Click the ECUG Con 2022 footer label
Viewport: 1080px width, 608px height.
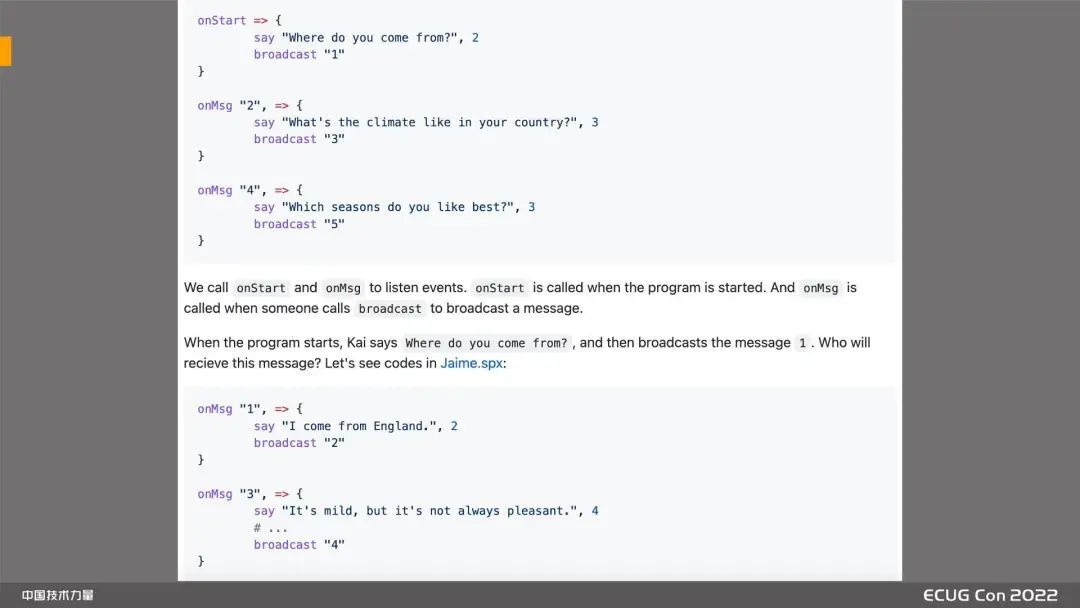pyautogui.click(x=989, y=595)
